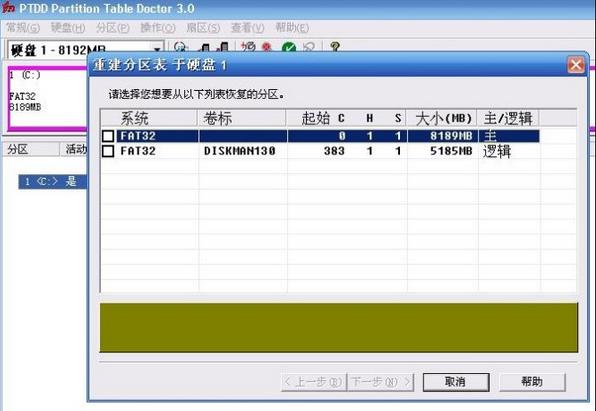Click the 逻辑 type cell
596x411 pixels.
click(497, 151)
